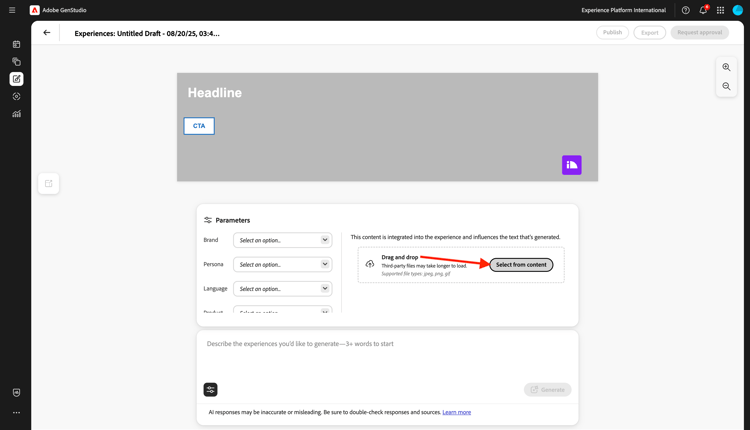Toggle the parameters panel sliders button

point(210,389)
